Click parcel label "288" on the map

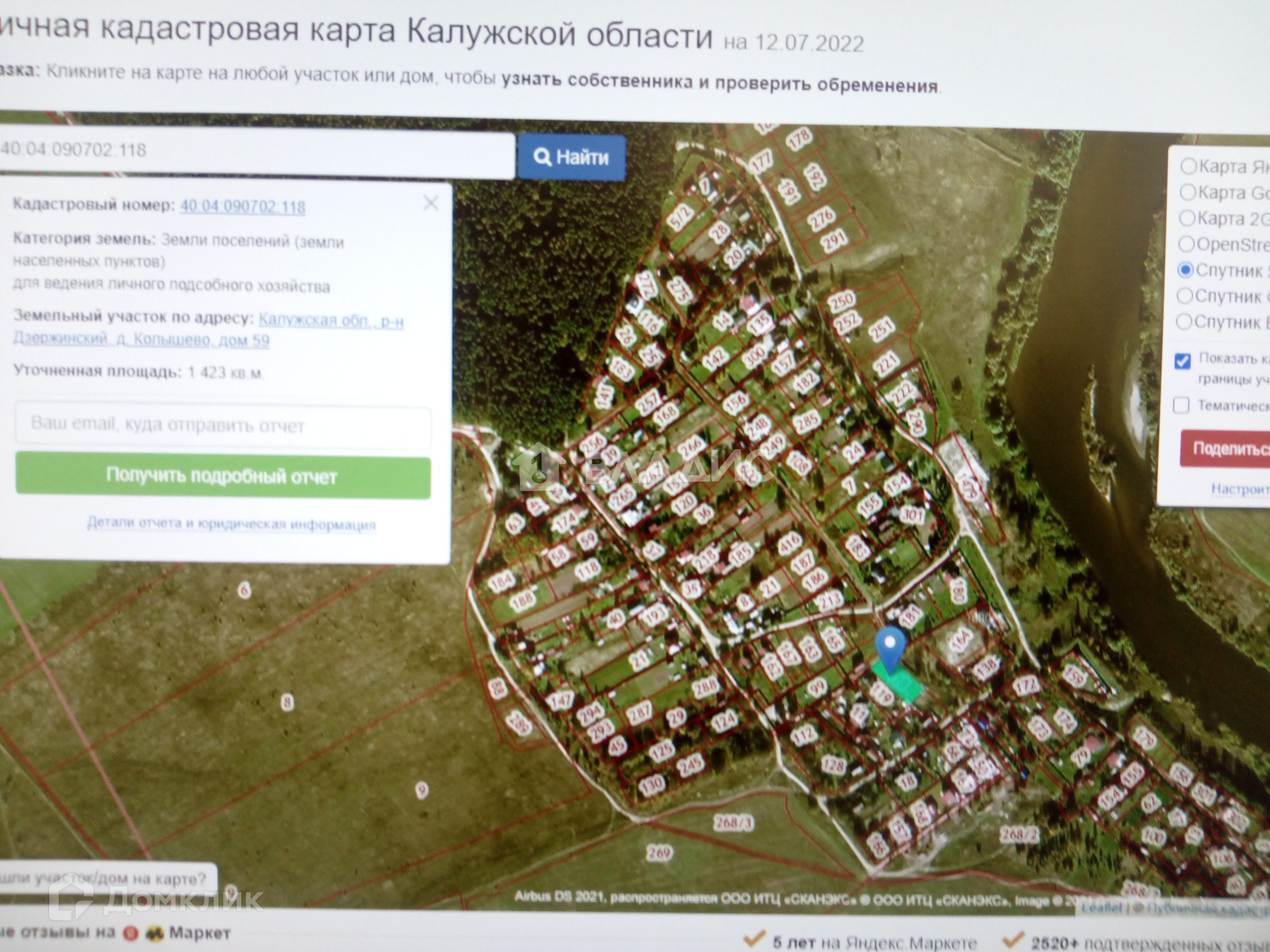705,687
